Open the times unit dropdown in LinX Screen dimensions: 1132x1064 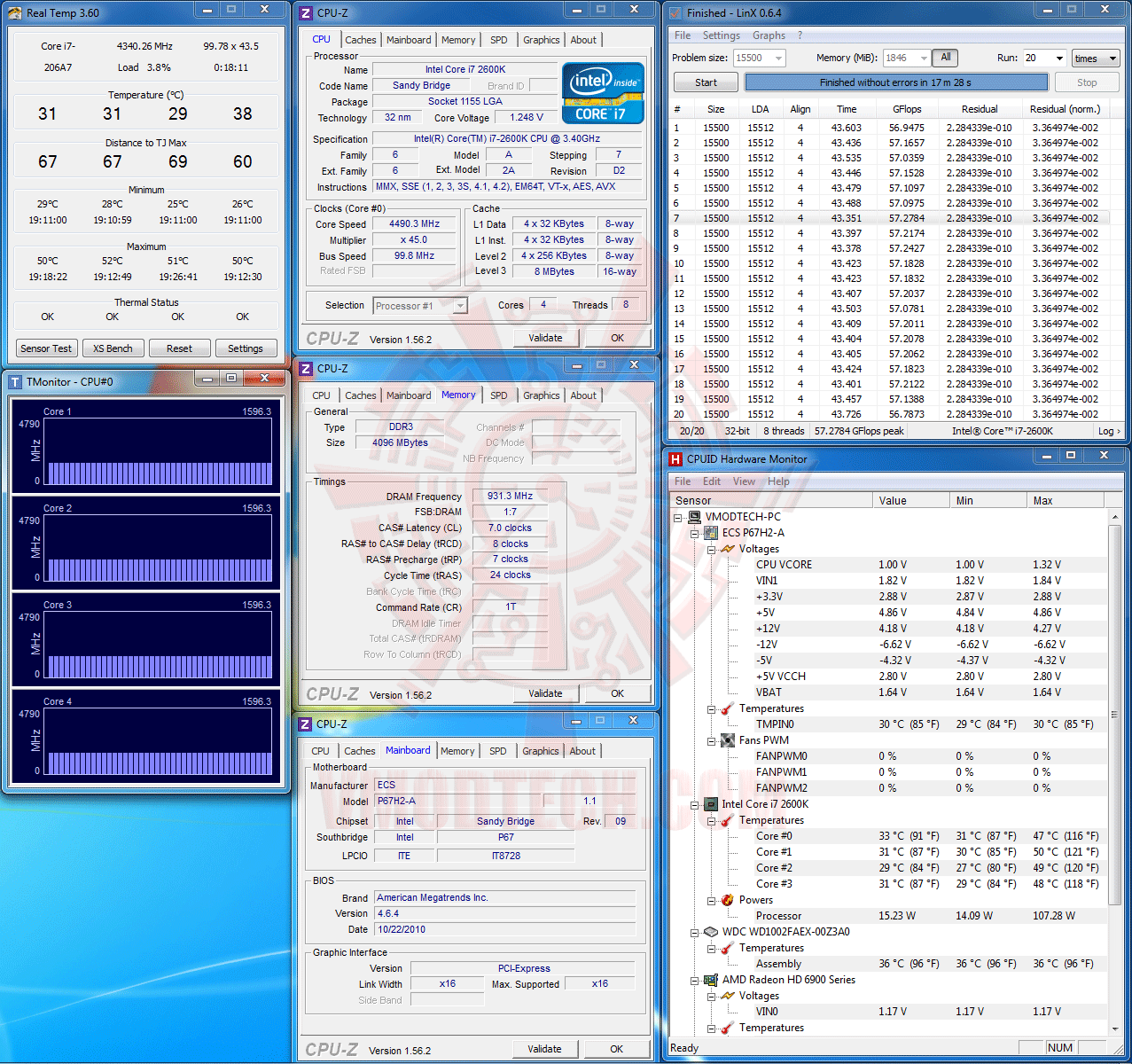click(1096, 59)
